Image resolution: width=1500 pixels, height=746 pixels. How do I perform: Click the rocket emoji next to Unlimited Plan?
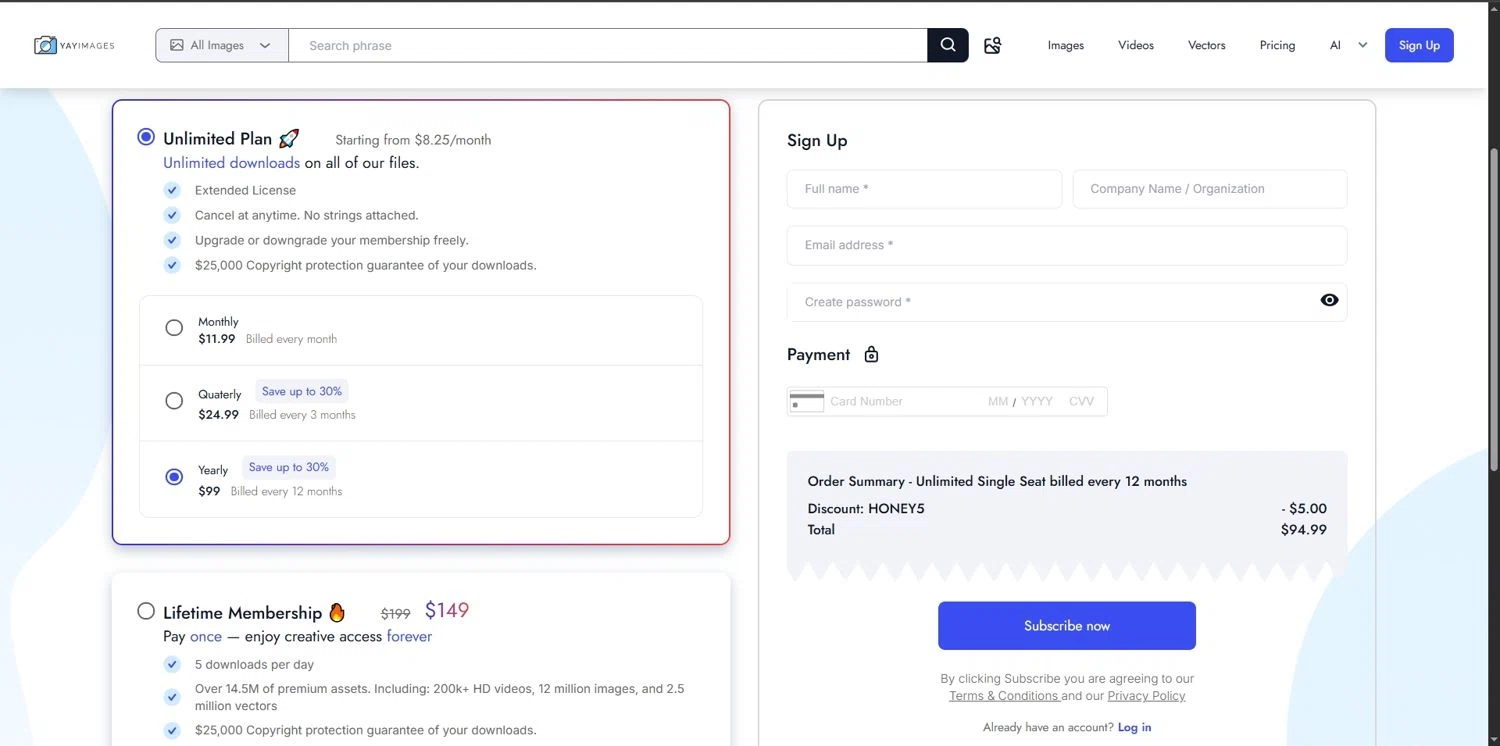(289, 138)
